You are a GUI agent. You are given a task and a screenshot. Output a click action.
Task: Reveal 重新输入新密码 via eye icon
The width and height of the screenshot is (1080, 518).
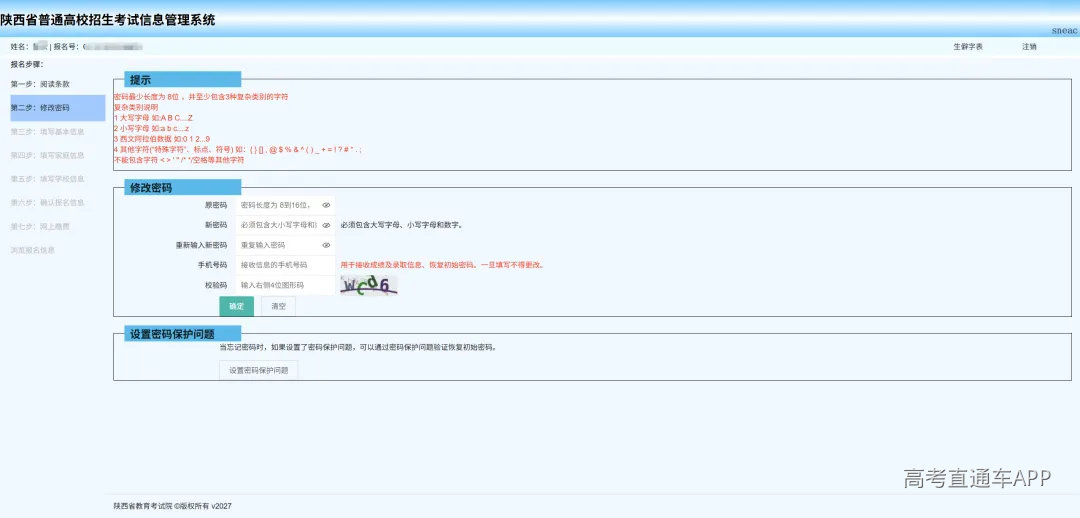click(326, 245)
